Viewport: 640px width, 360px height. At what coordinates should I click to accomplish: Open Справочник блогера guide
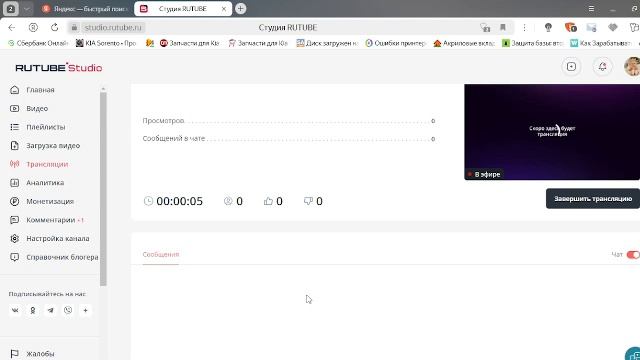(x=62, y=257)
